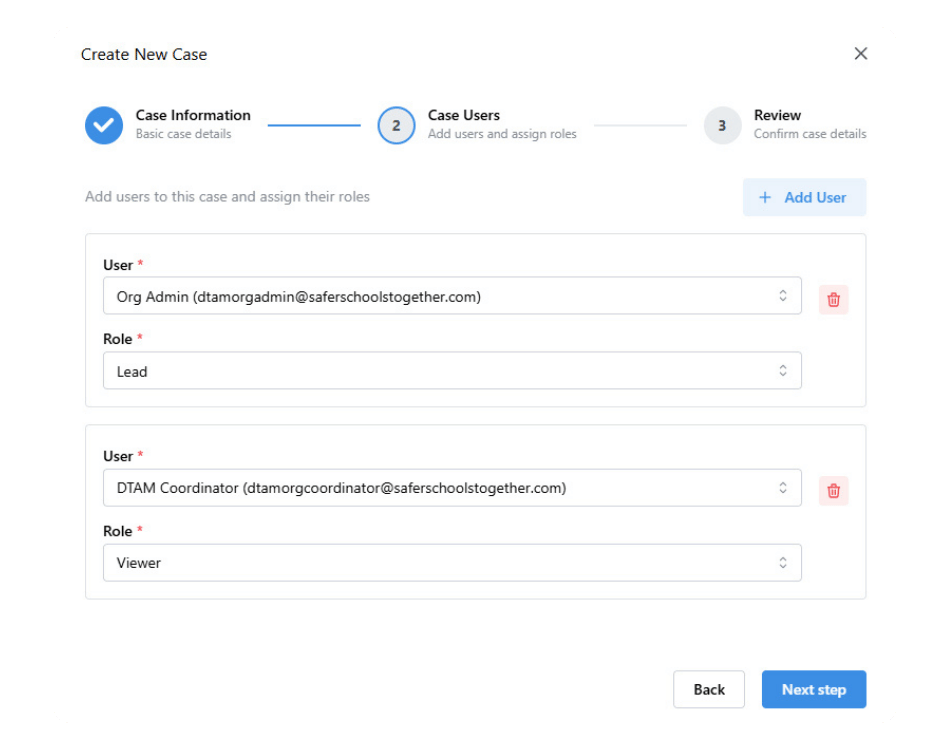Click the chevron on Org Admin user field

(x=783, y=296)
